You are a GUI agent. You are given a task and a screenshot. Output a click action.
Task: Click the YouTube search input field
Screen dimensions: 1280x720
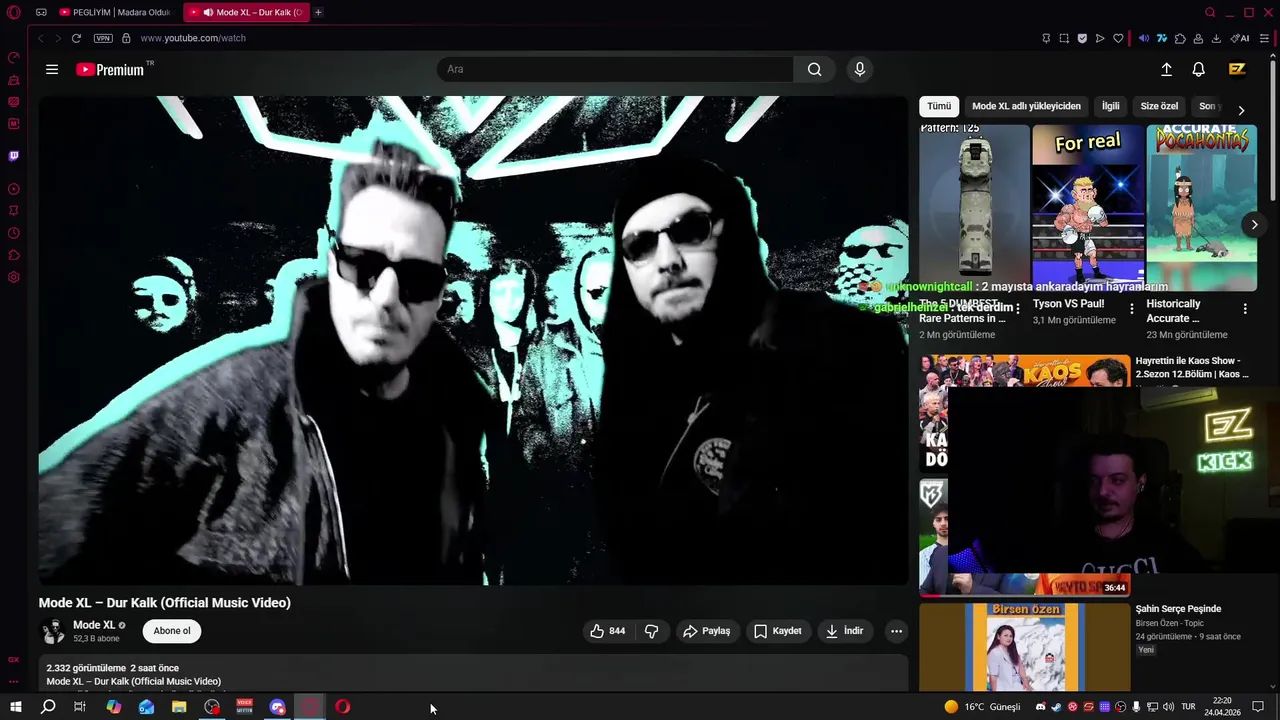coord(615,69)
